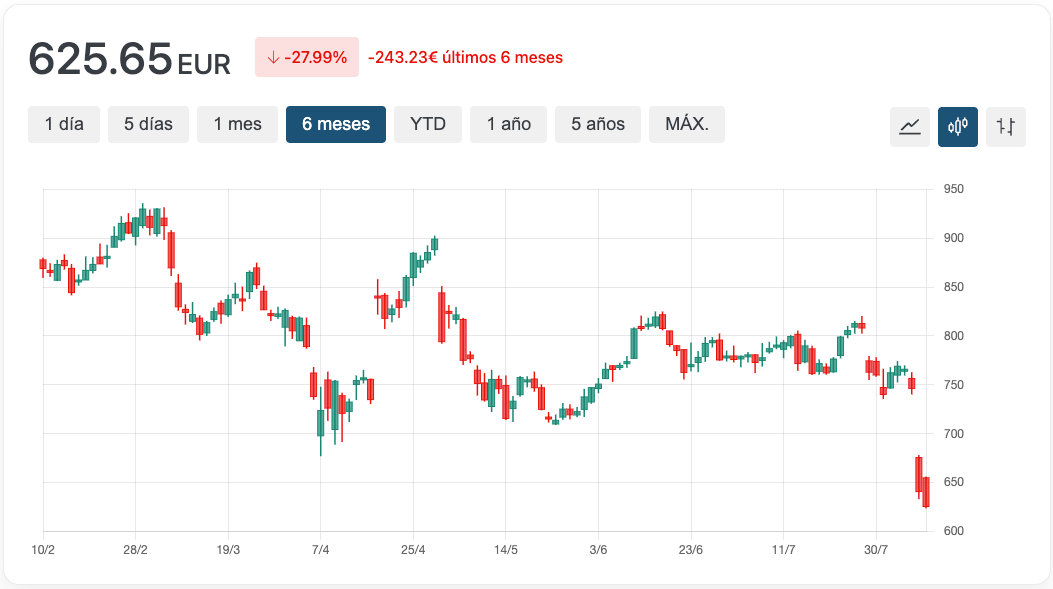Select the 1 día time range
Image resolution: width=1053 pixels, height=589 pixels.
(x=64, y=124)
